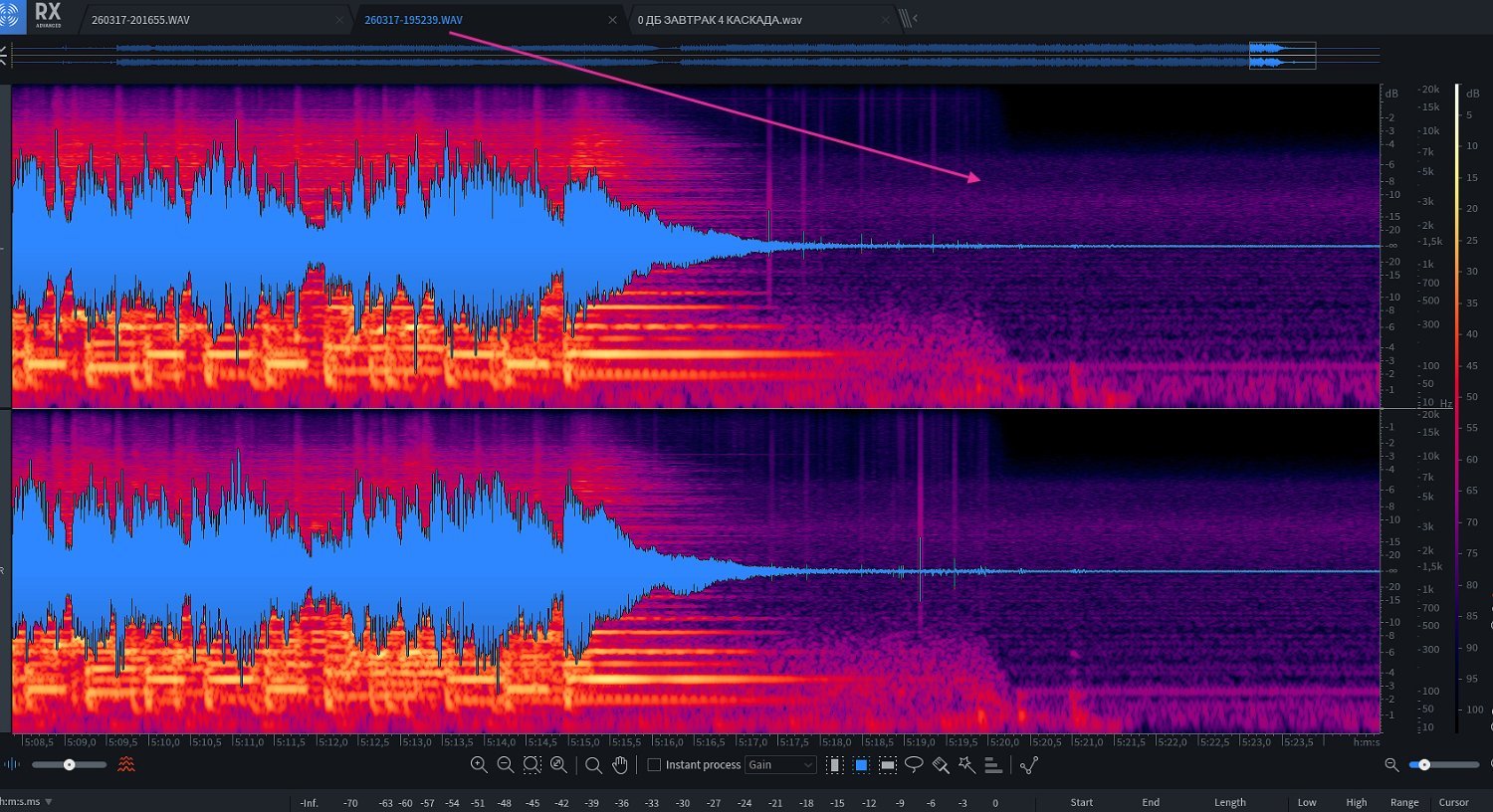
Task: Enable the Instant process checkbox
Action: click(x=654, y=765)
